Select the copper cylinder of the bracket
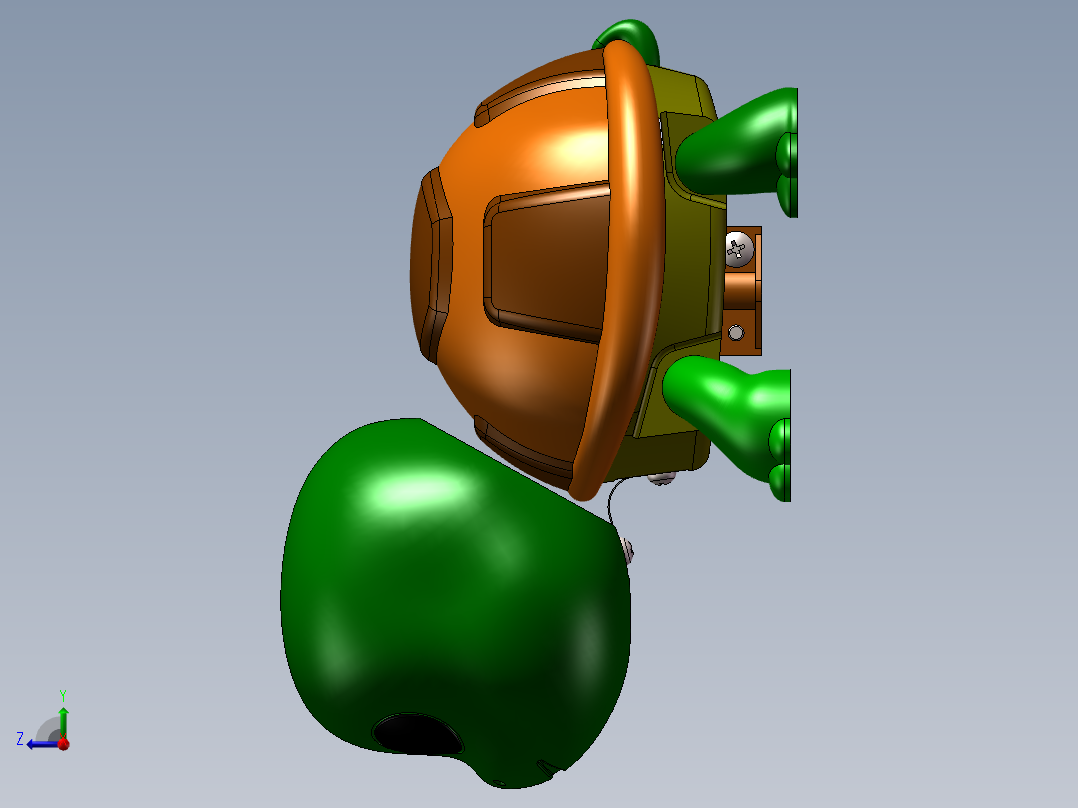Viewport: 1078px width, 808px height. [x=740, y=290]
